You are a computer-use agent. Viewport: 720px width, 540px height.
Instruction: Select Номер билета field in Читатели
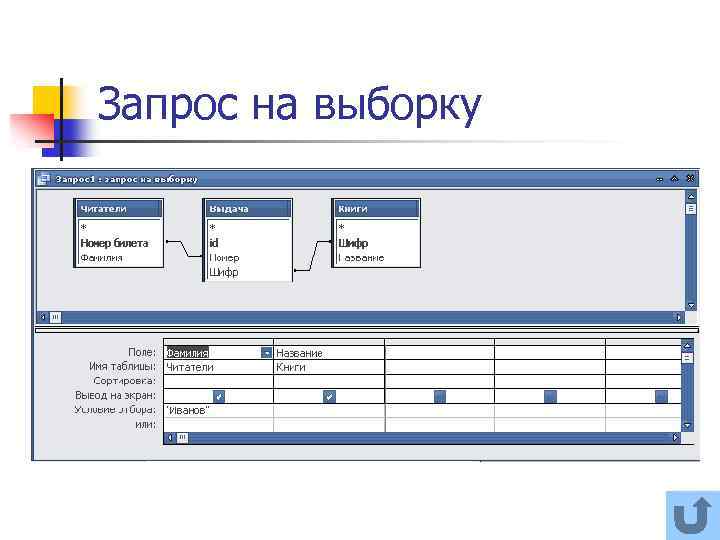tap(114, 243)
